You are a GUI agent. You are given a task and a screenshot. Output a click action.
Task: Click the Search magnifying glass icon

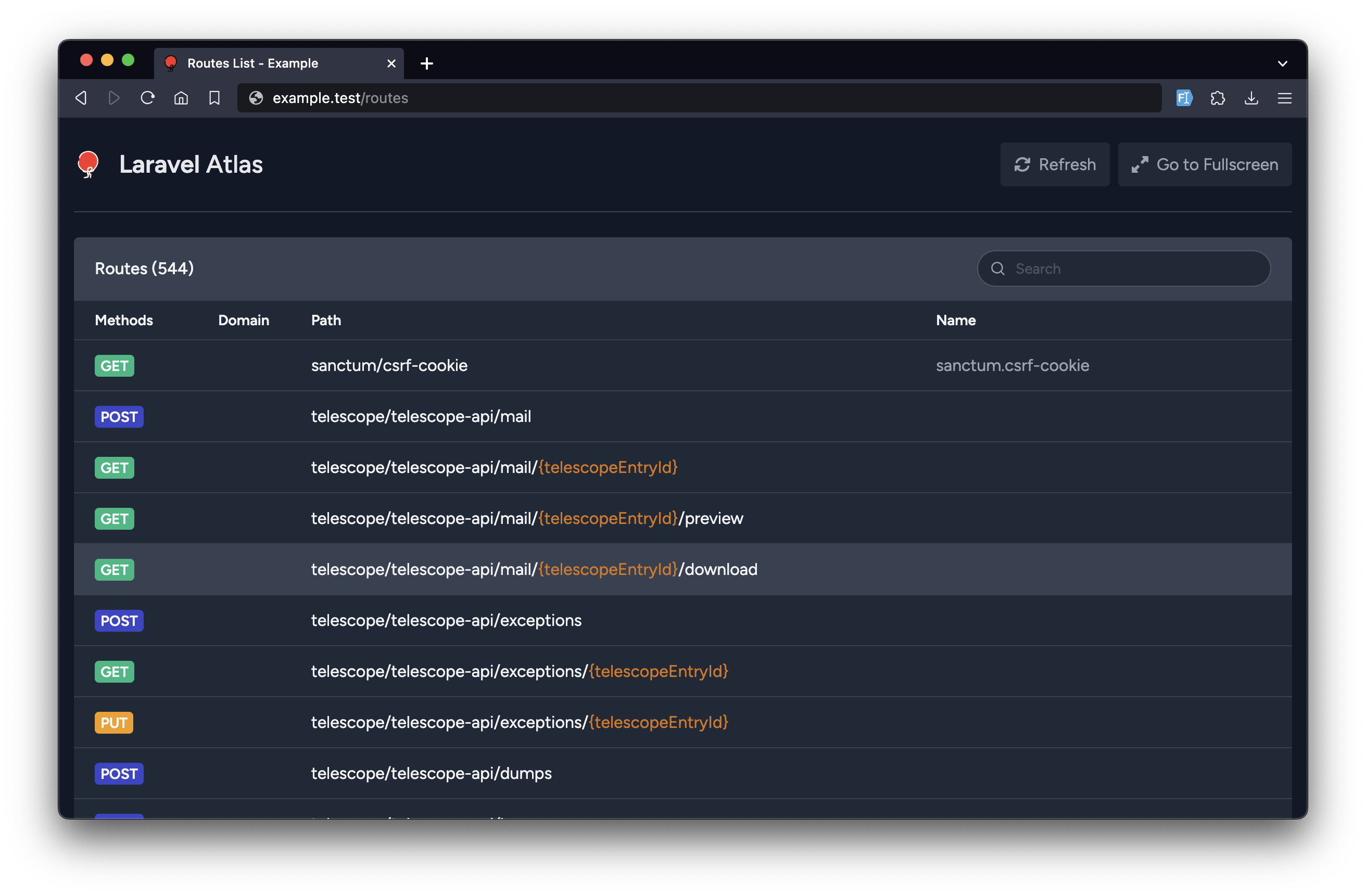click(998, 269)
